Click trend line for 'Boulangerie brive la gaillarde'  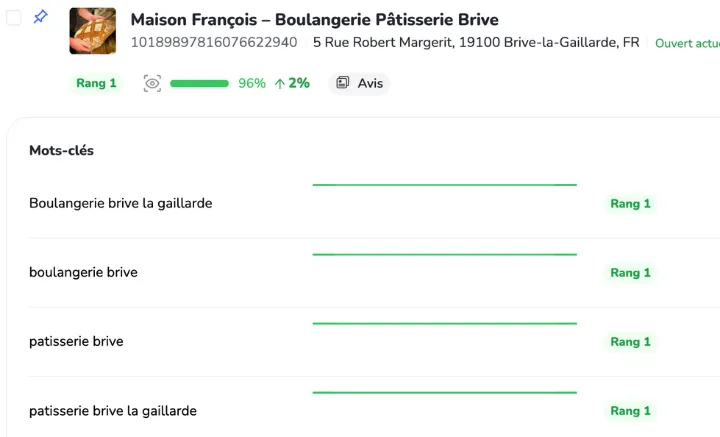(x=444, y=185)
